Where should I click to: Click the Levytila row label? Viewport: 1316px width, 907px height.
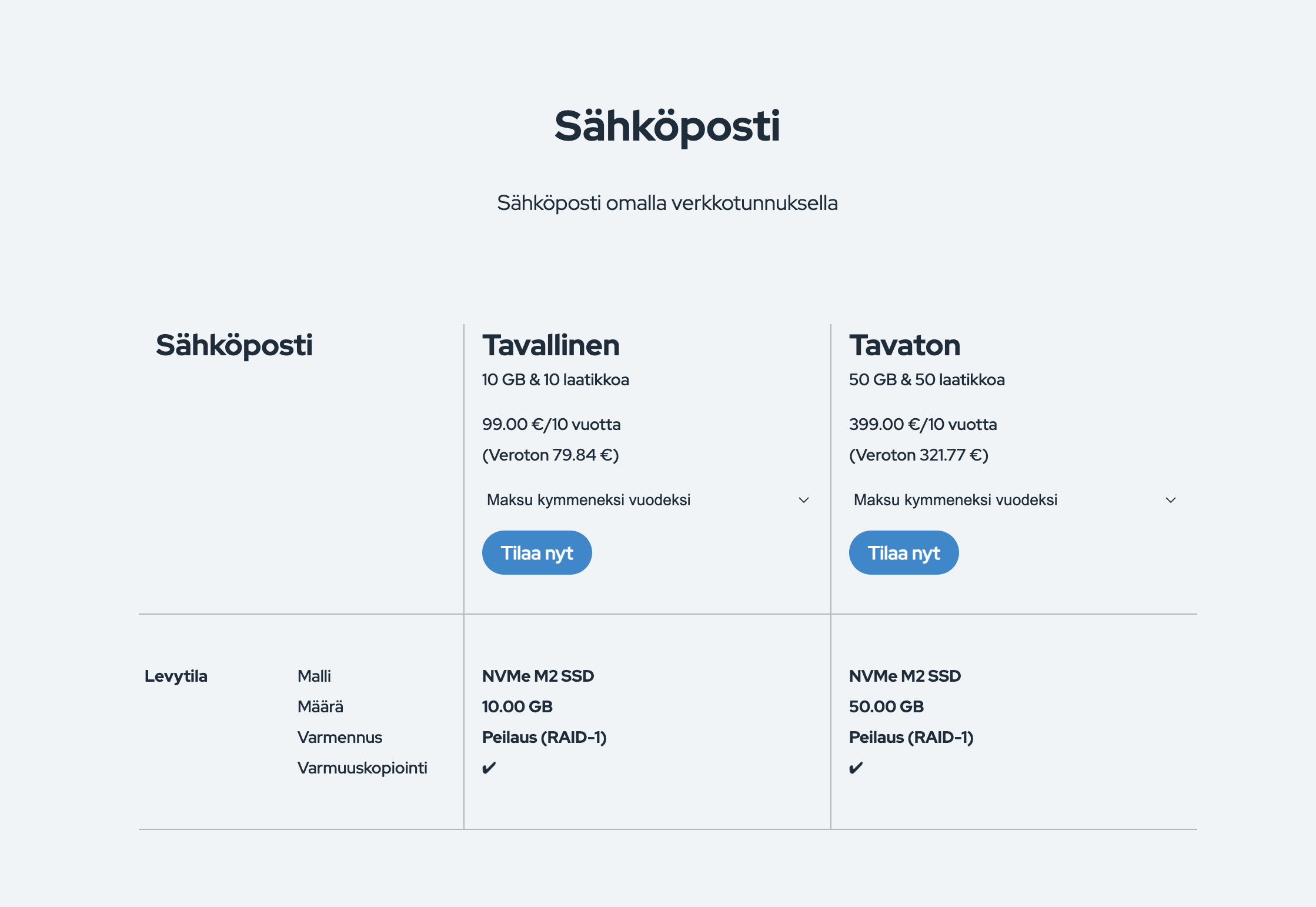pos(176,676)
